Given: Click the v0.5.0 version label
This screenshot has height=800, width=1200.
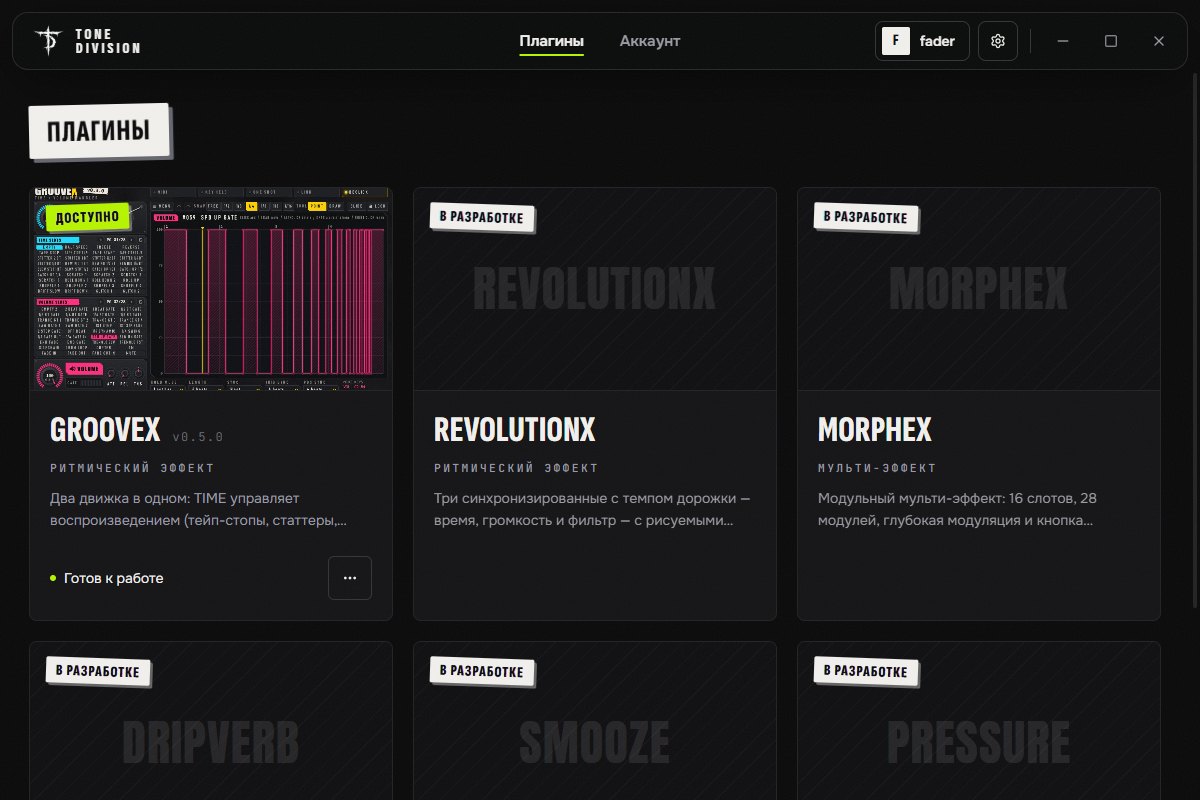Looking at the screenshot, I should pos(198,437).
